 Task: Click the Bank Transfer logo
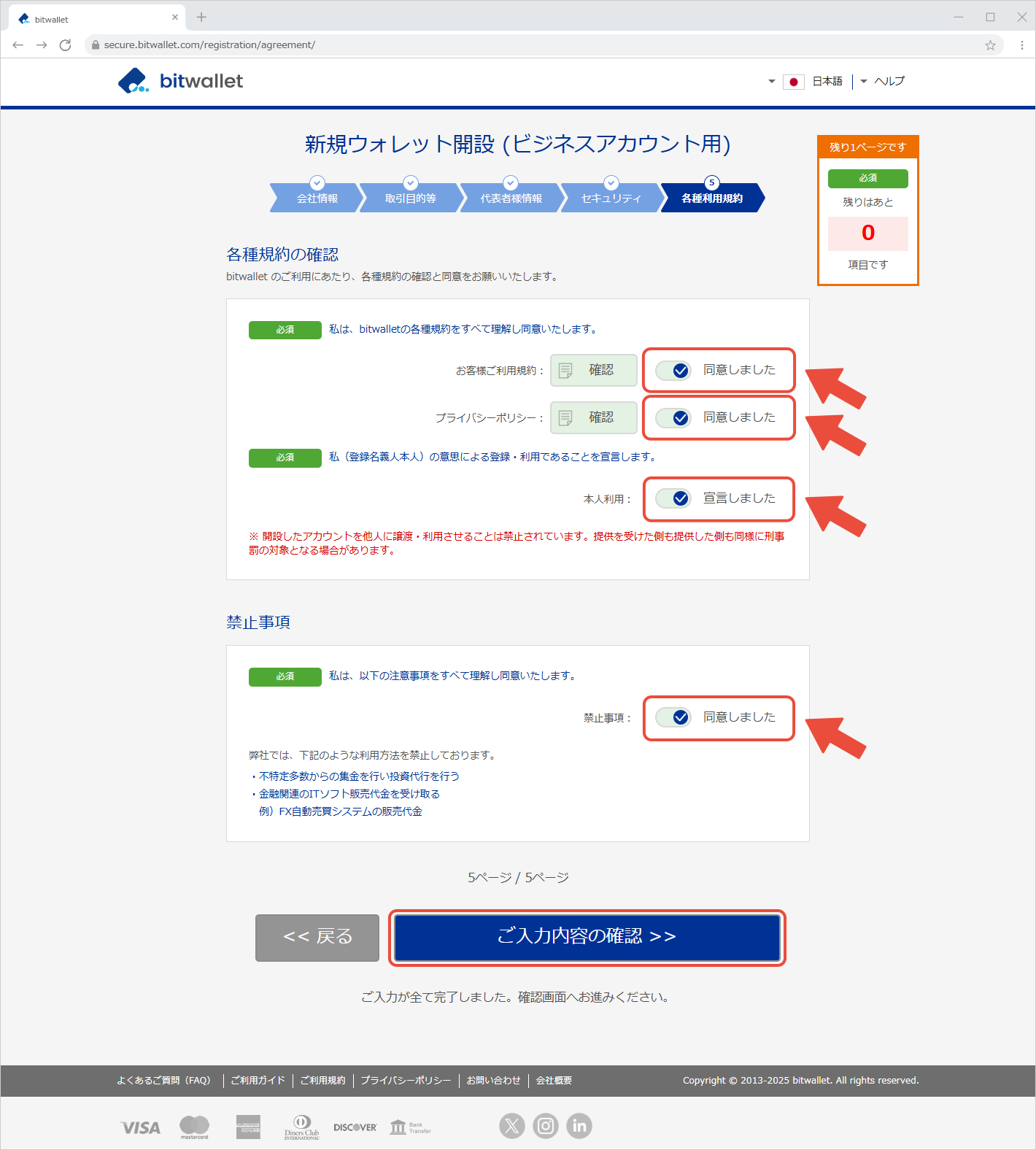click(x=411, y=1127)
